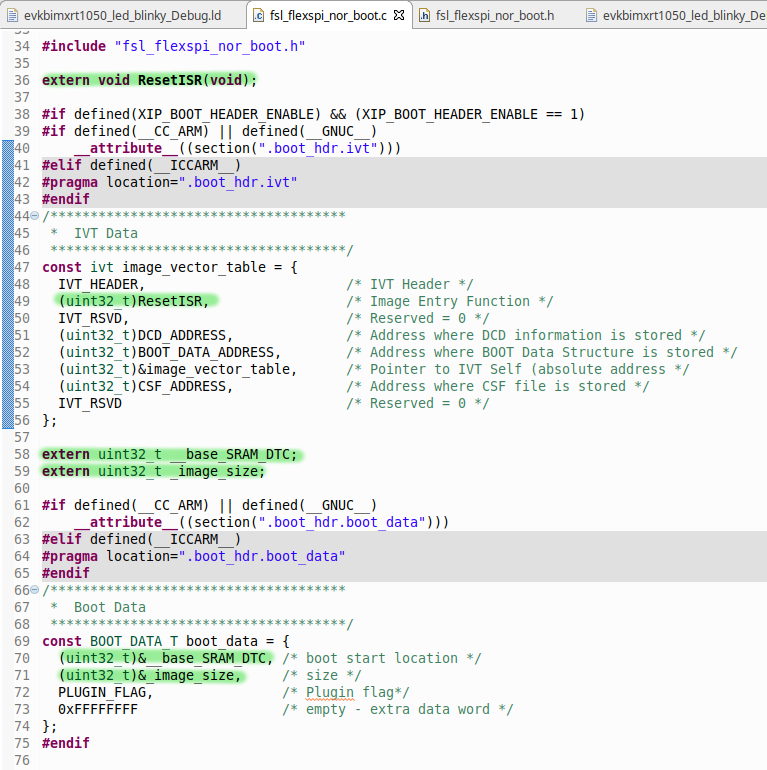Click the 'boot start location' comment
The width and height of the screenshot is (767, 770).
pyautogui.click(x=382, y=659)
